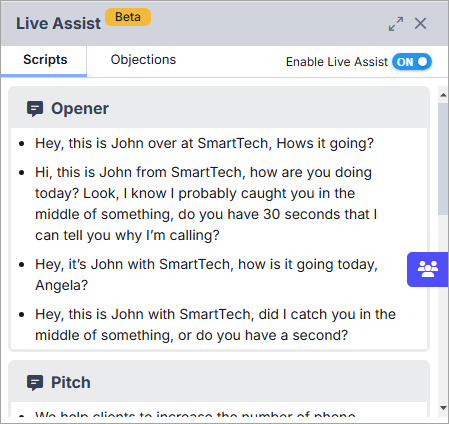
Task: Click the Enable Live Assist label
Action: tap(337, 62)
